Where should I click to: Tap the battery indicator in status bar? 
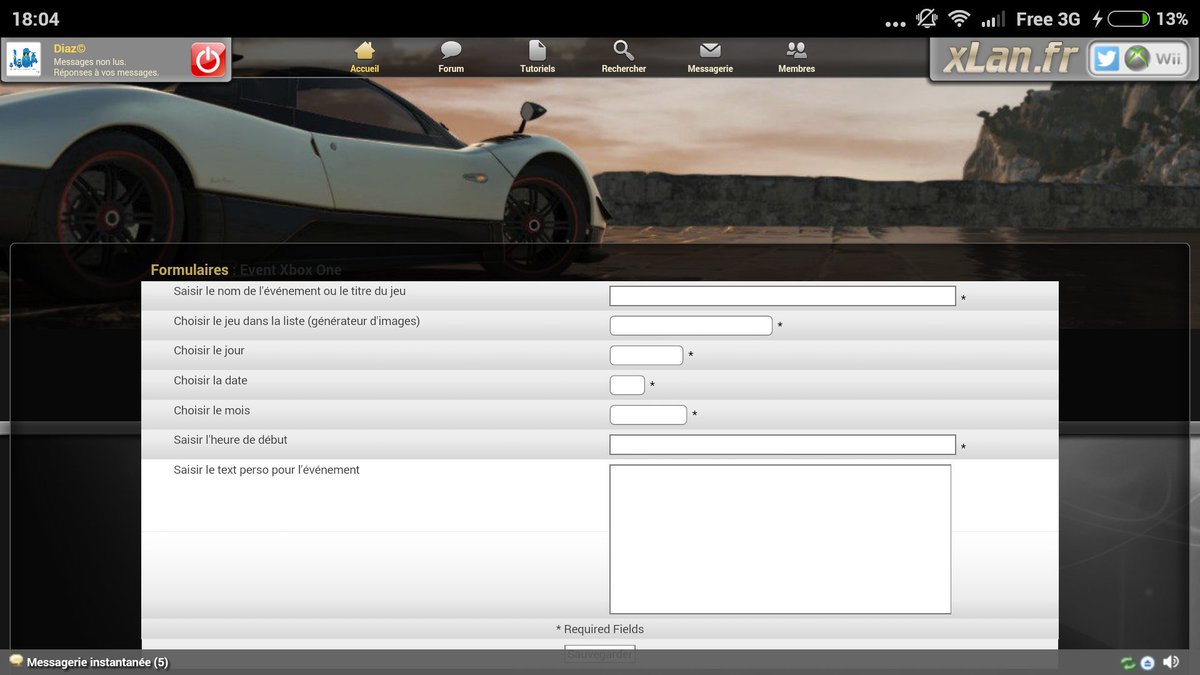(x=1128, y=19)
